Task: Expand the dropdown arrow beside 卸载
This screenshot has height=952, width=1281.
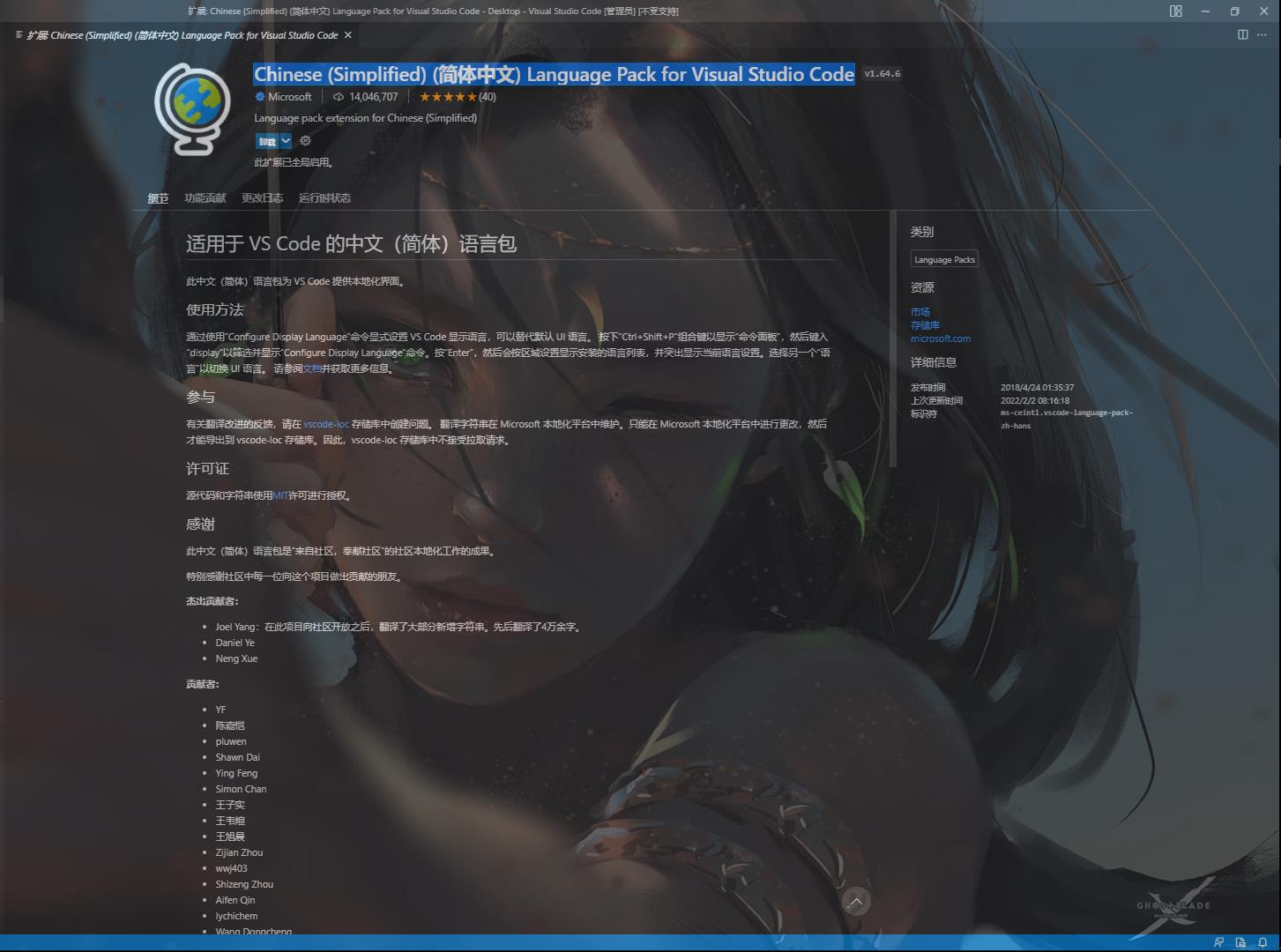Action: click(286, 141)
